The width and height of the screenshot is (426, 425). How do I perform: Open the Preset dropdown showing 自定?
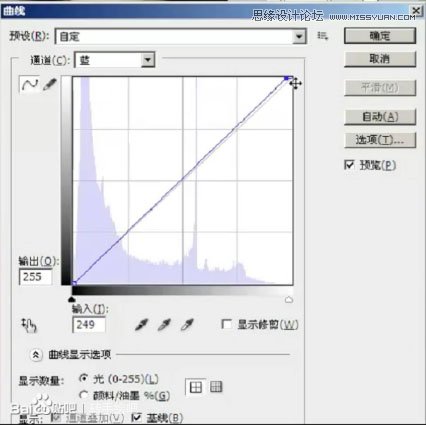point(180,36)
